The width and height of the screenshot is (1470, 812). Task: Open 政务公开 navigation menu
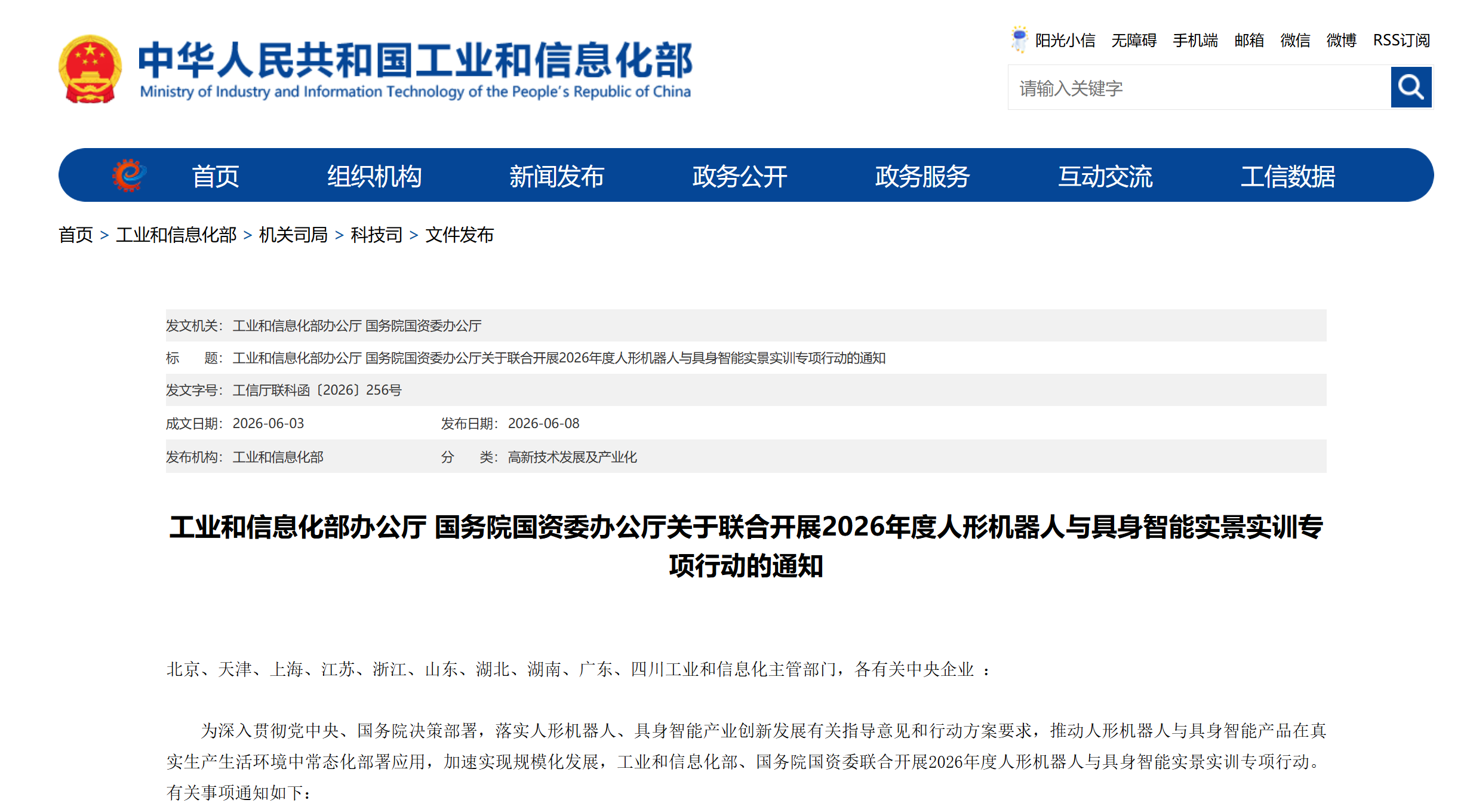tap(740, 176)
